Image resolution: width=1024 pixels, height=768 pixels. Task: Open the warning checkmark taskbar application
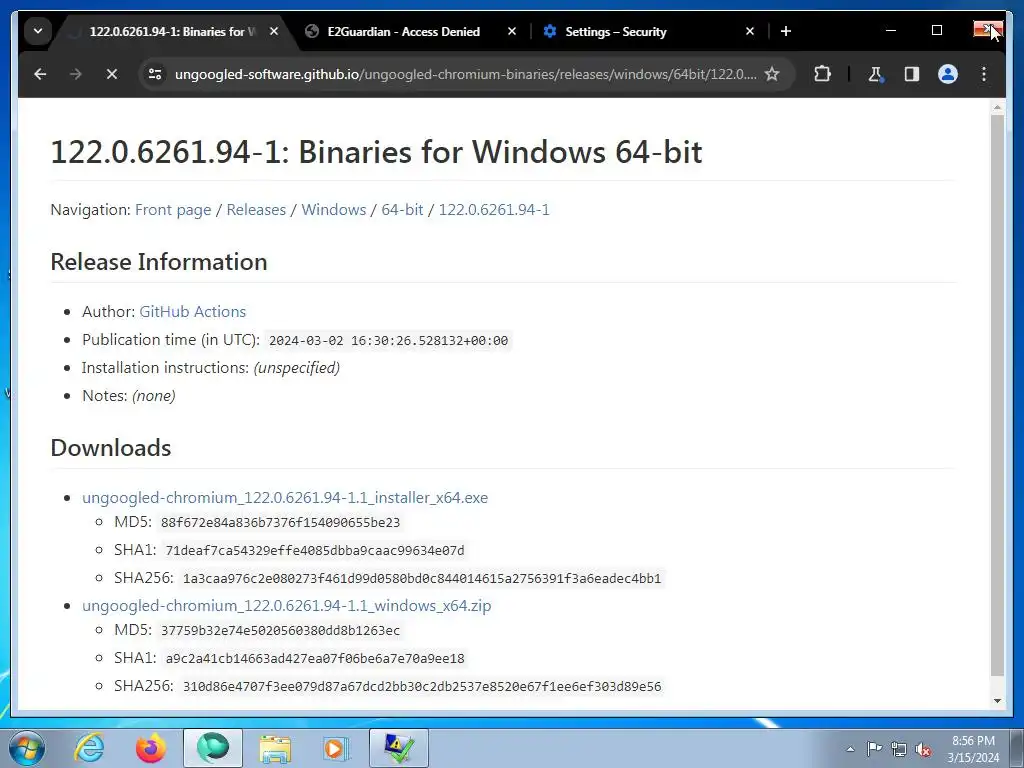399,748
